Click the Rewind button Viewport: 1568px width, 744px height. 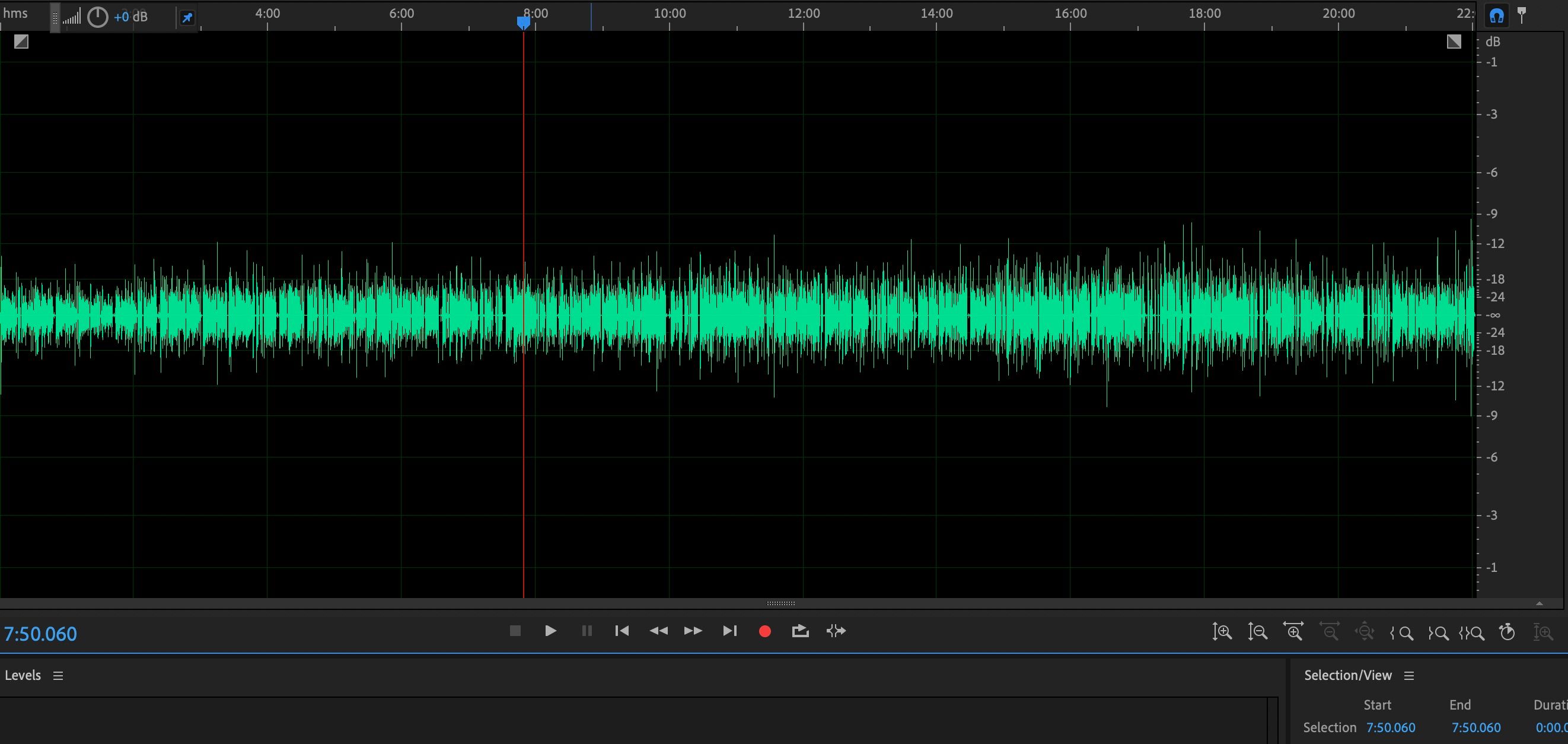coord(659,631)
